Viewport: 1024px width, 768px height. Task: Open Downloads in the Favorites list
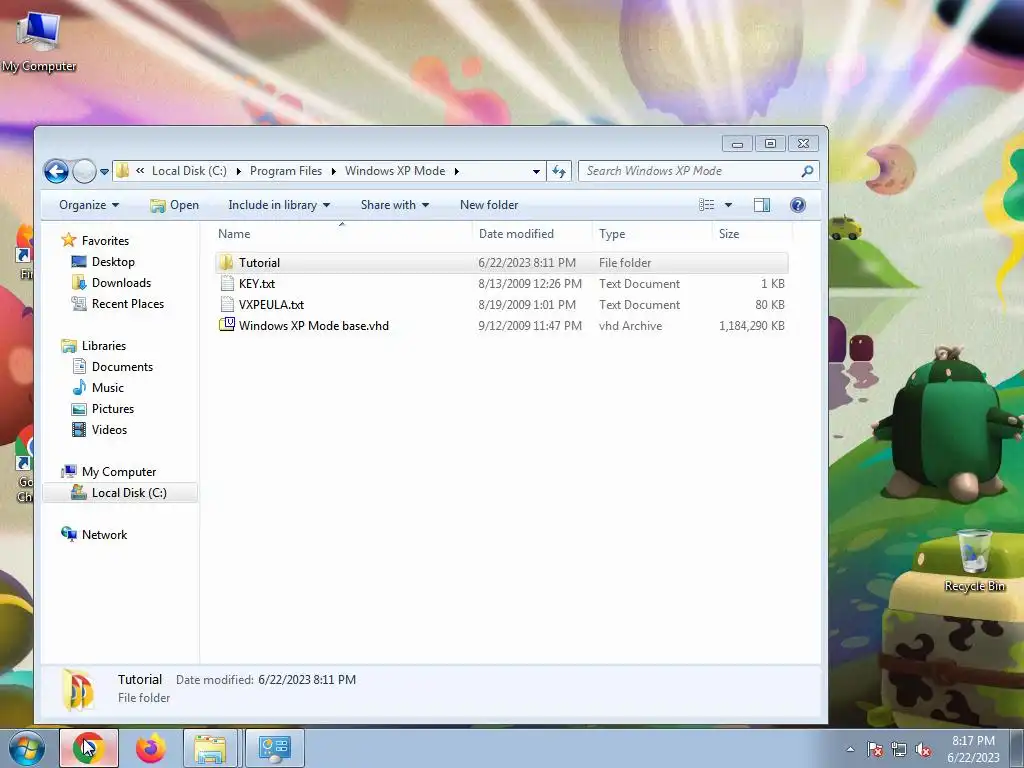(x=121, y=283)
